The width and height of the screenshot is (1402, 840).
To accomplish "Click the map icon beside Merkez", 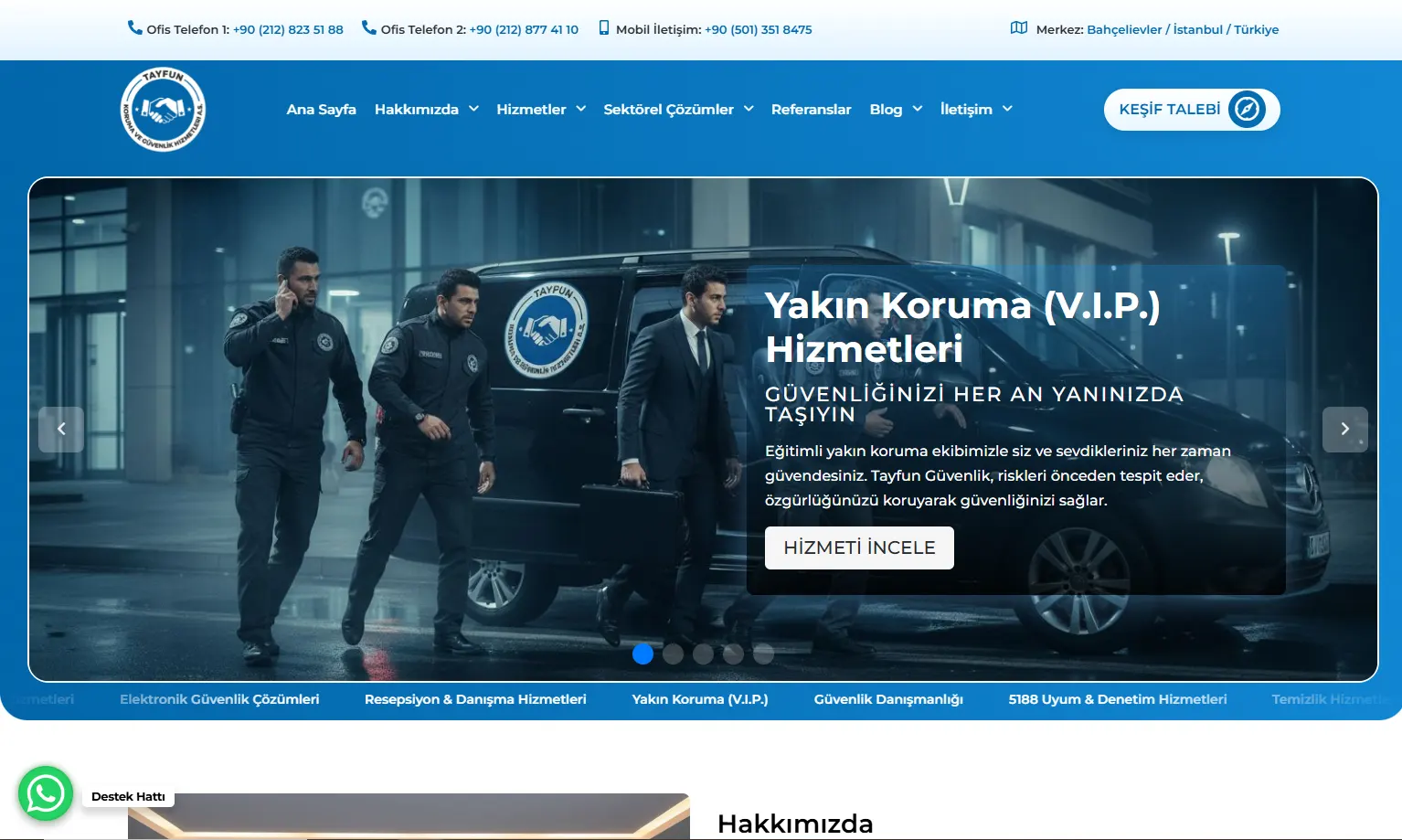I will (x=1018, y=28).
